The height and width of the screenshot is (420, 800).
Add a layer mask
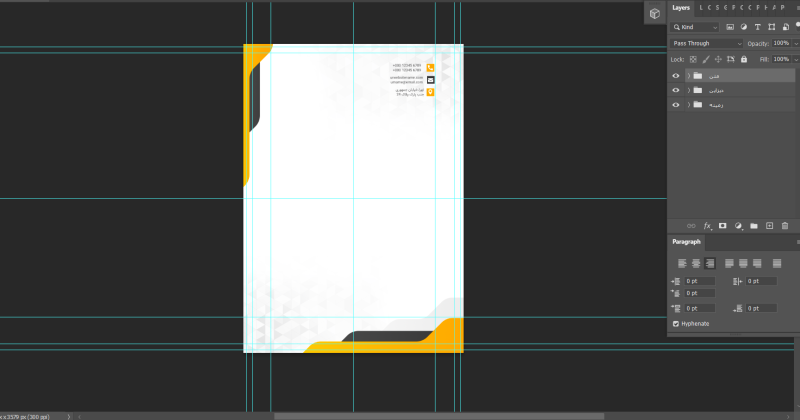click(722, 226)
